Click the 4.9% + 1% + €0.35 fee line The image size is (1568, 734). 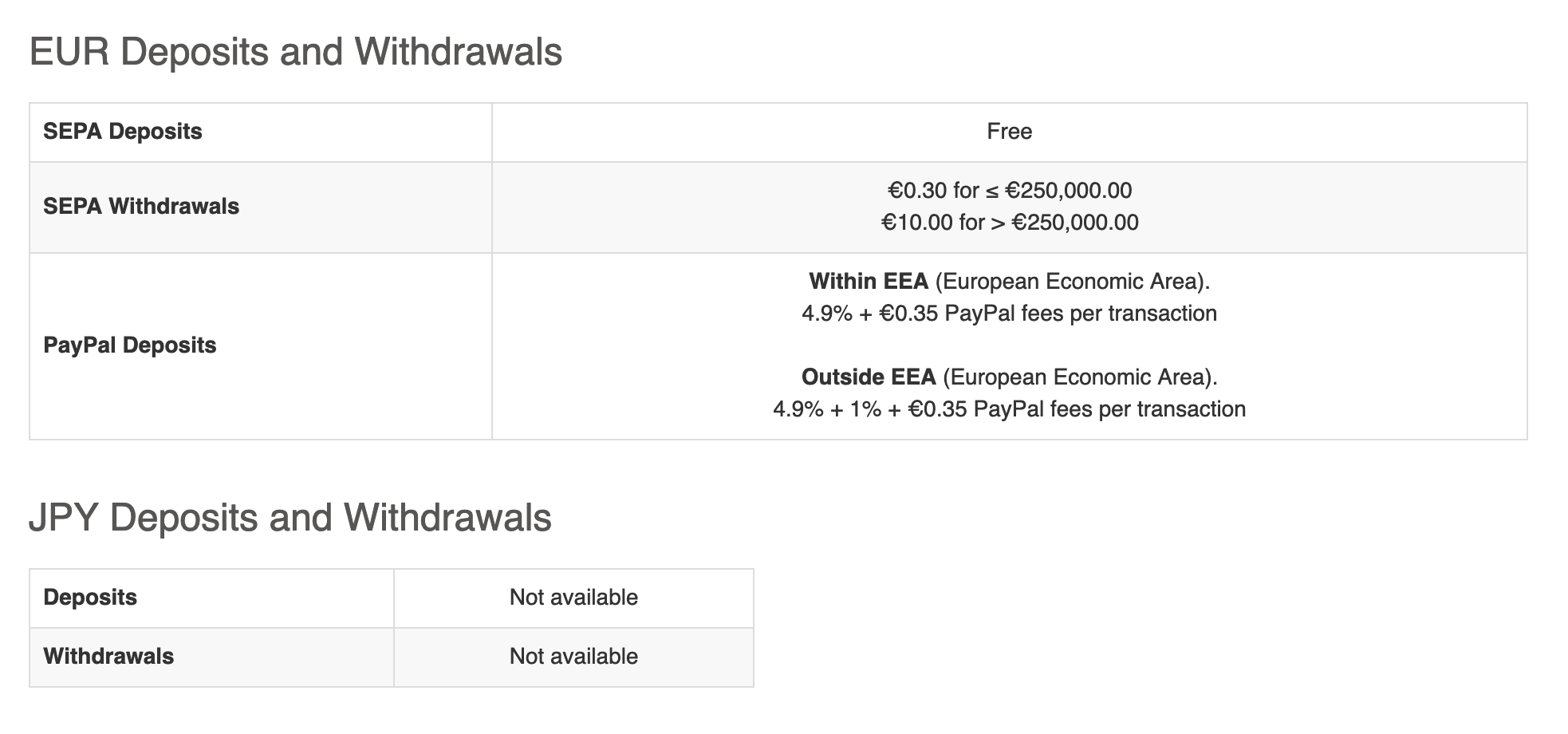1009,409
